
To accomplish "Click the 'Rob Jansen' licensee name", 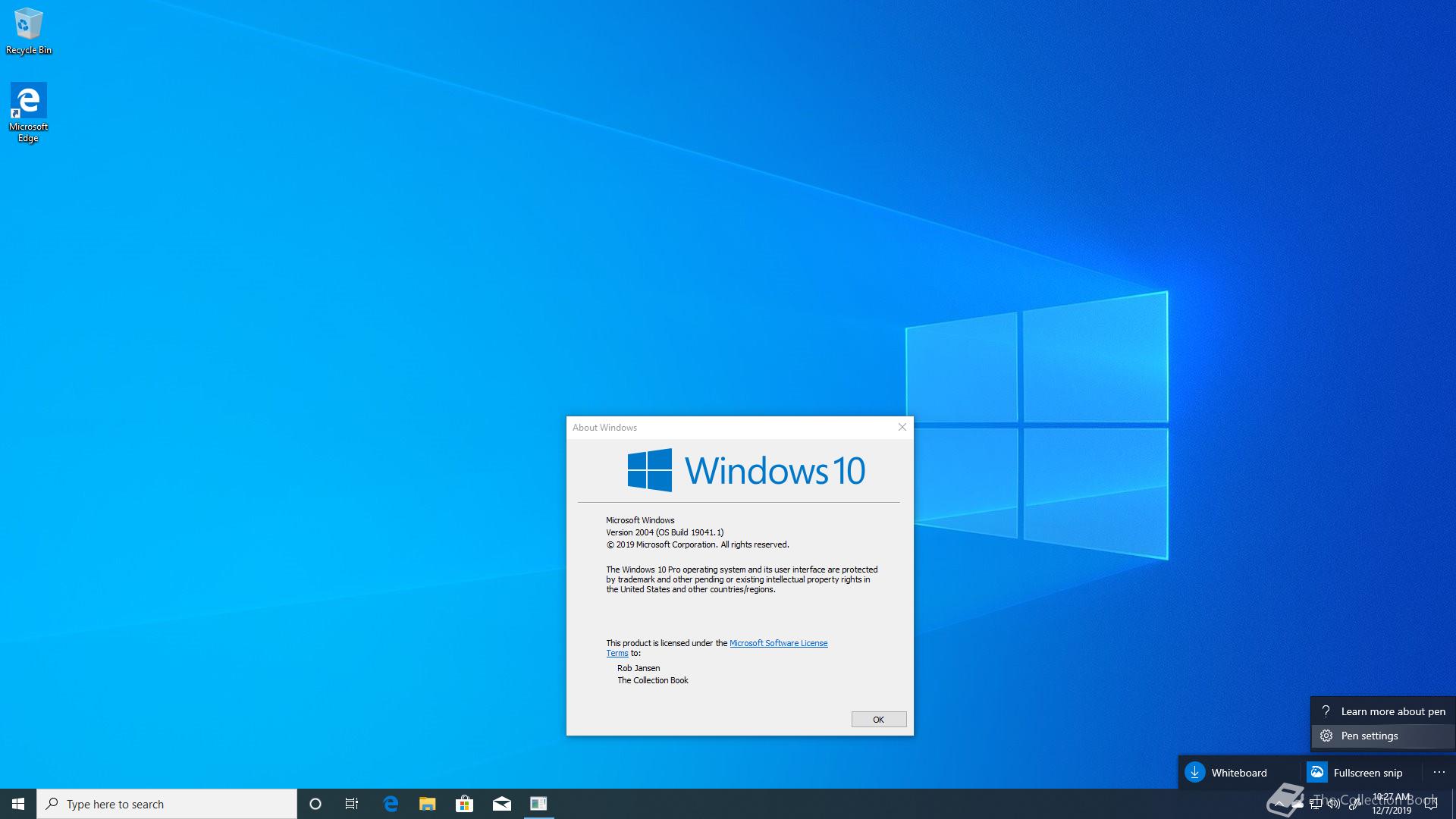I will 639,668.
